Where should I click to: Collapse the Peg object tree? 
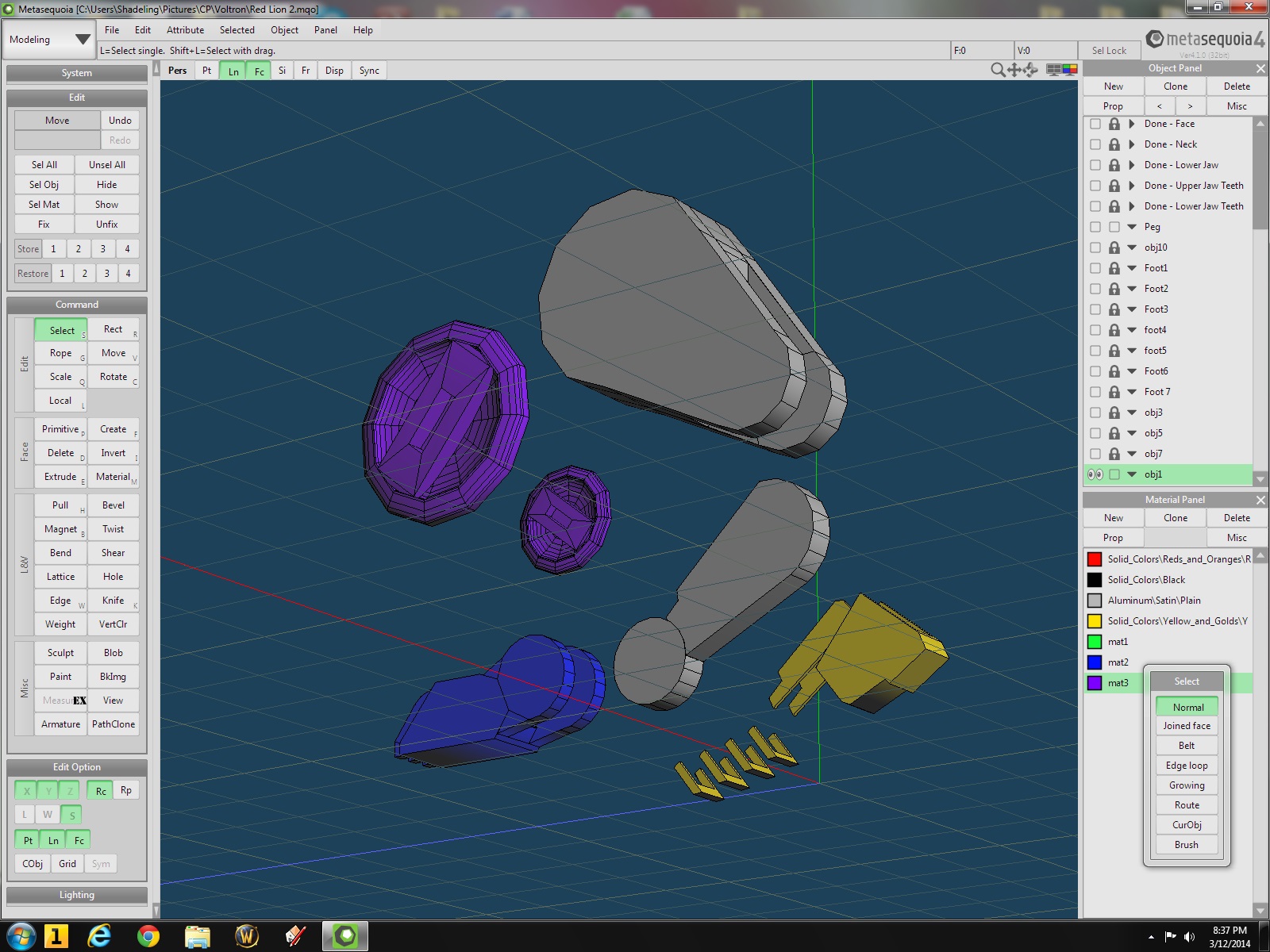pos(1132,227)
